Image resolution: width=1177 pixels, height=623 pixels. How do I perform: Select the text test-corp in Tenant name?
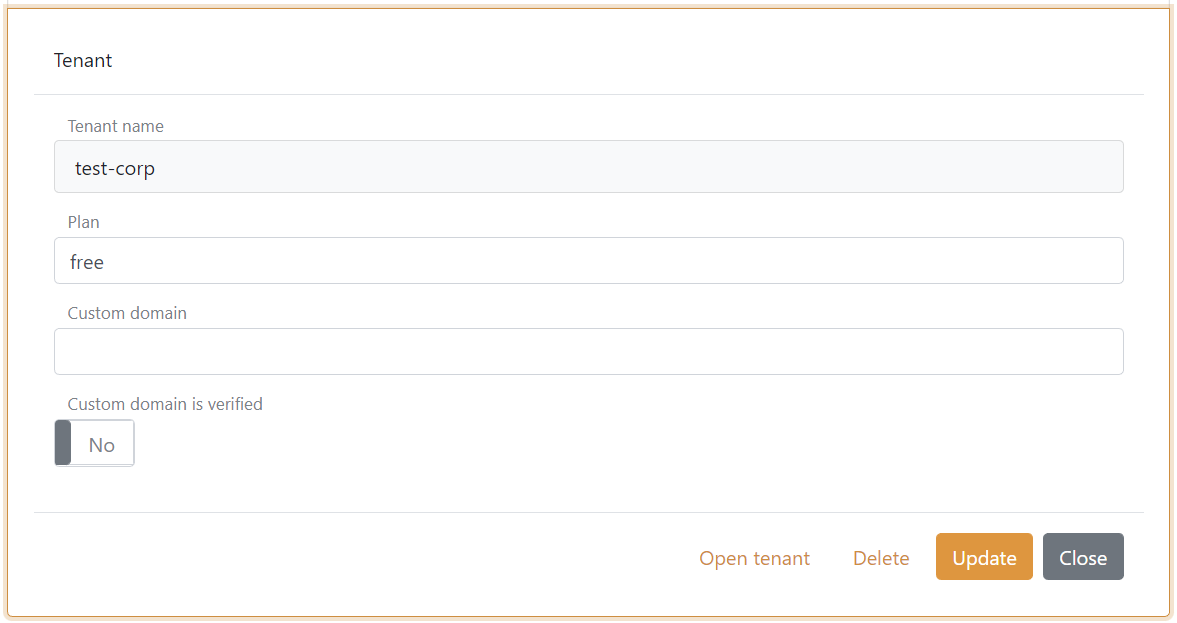pos(114,168)
